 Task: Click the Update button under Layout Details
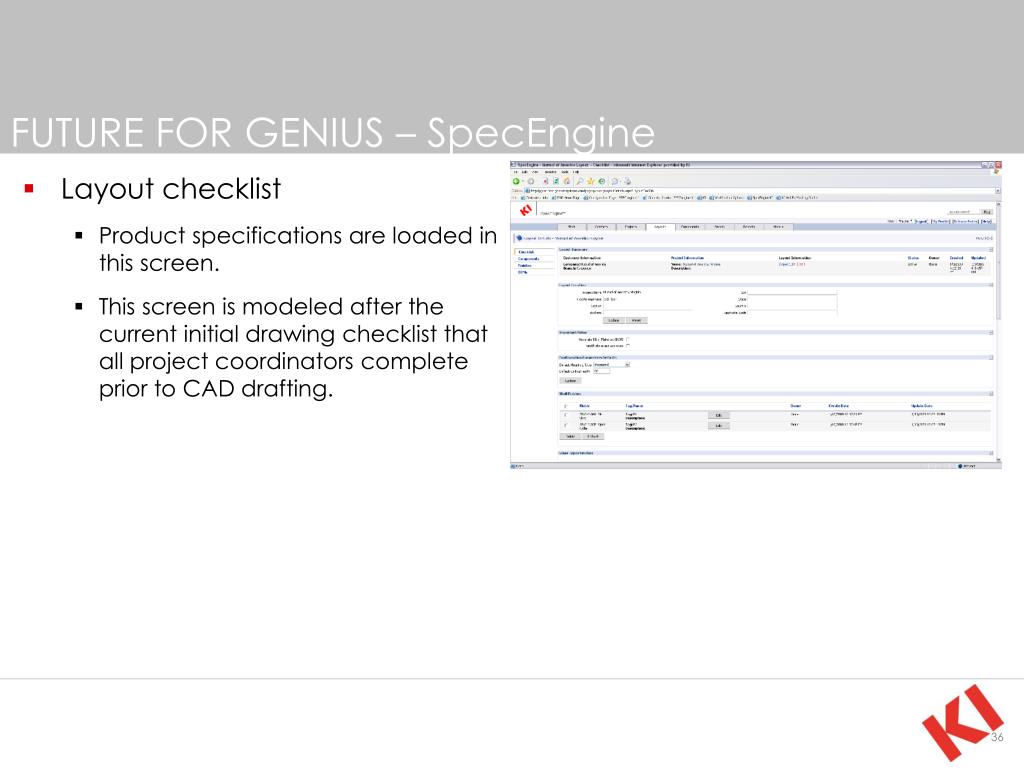[x=614, y=321]
